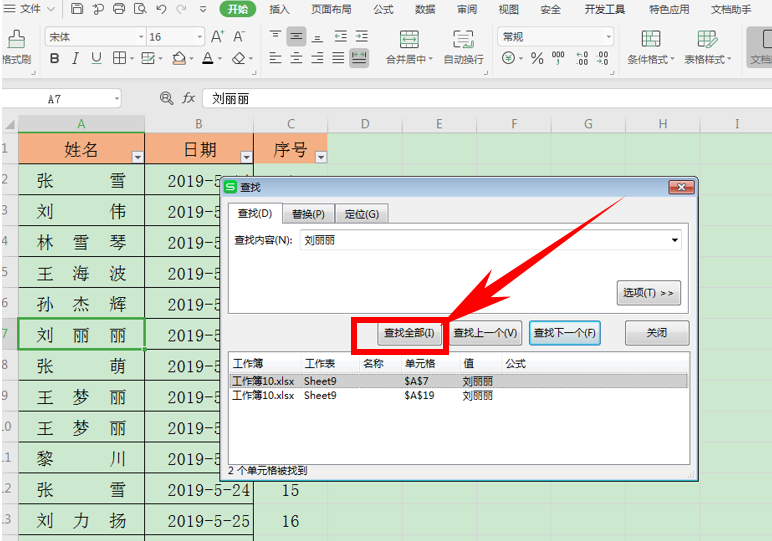Screen dimensions: 772x541
Task: Toggle Underline formatting
Action: pyautogui.click(x=96, y=59)
